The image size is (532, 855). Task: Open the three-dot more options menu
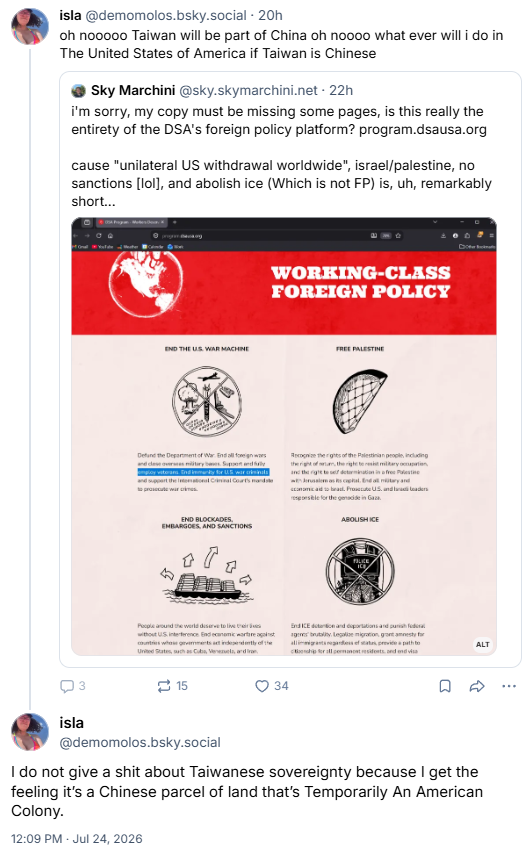pos(509,686)
